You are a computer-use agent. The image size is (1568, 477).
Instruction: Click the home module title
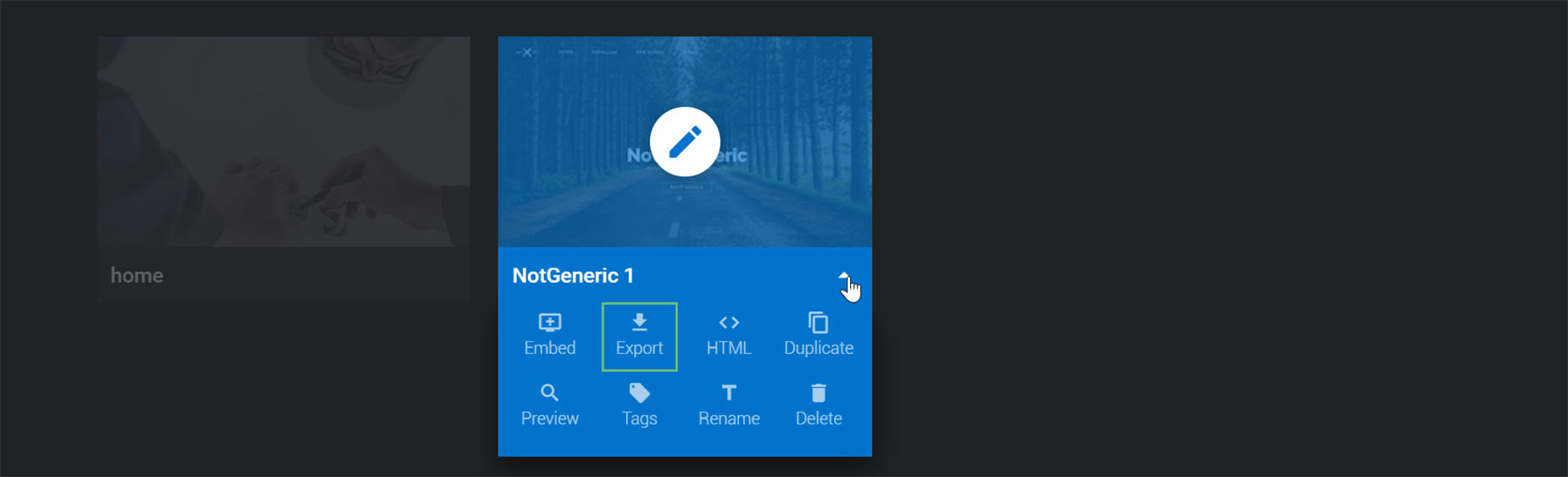pyautogui.click(x=137, y=275)
